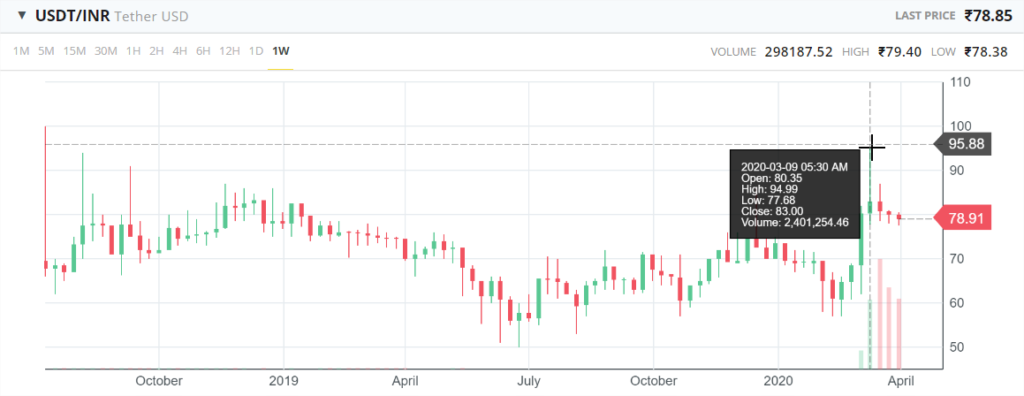
Task: Choose the 1H chart interval
Action: coord(133,51)
